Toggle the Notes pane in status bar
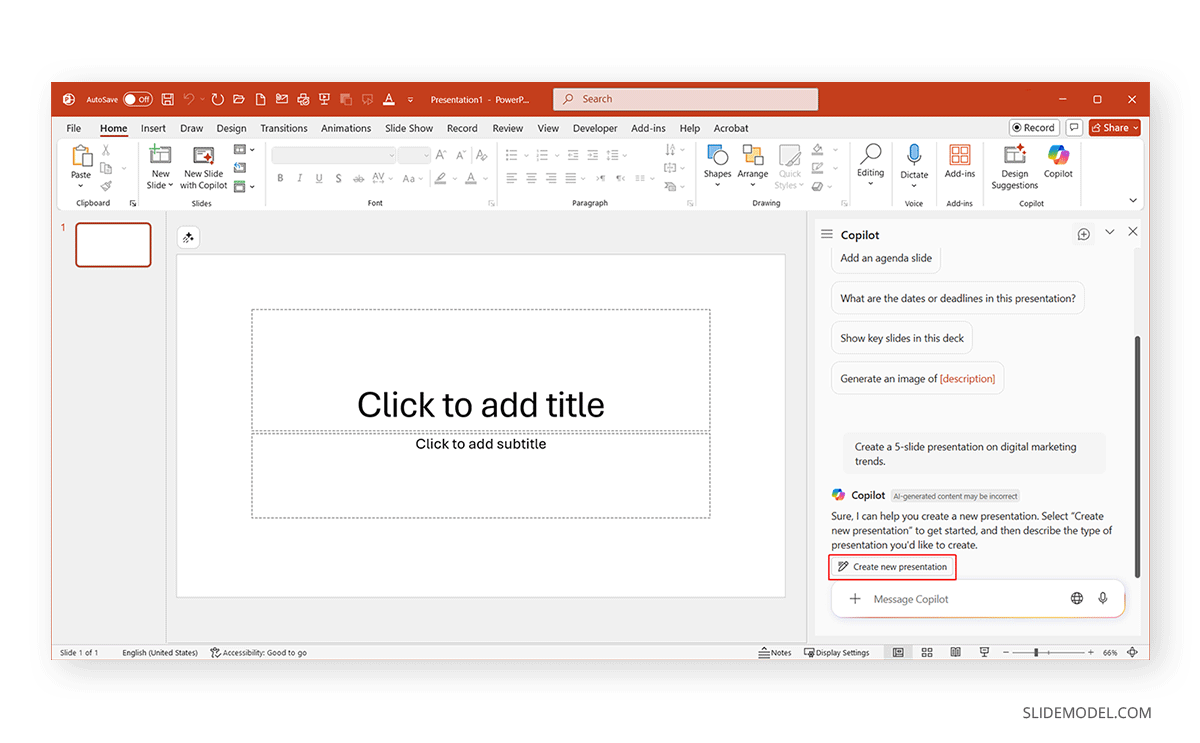This screenshot has width=1200, height=743. pyautogui.click(x=775, y=653)
